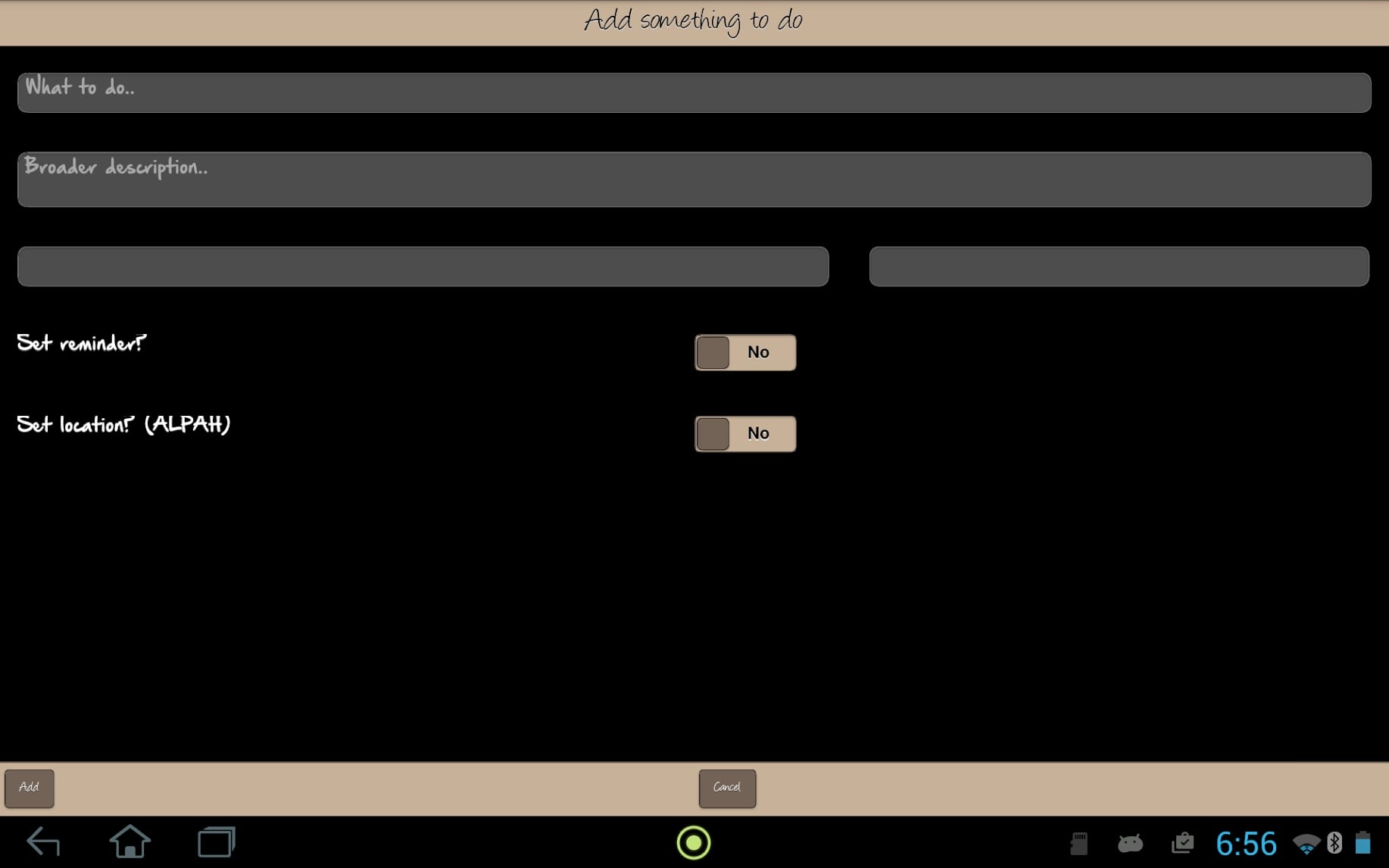Select the empty right field below the description
Viewport: 1389px width, 868px height.
coord(1119,266)
